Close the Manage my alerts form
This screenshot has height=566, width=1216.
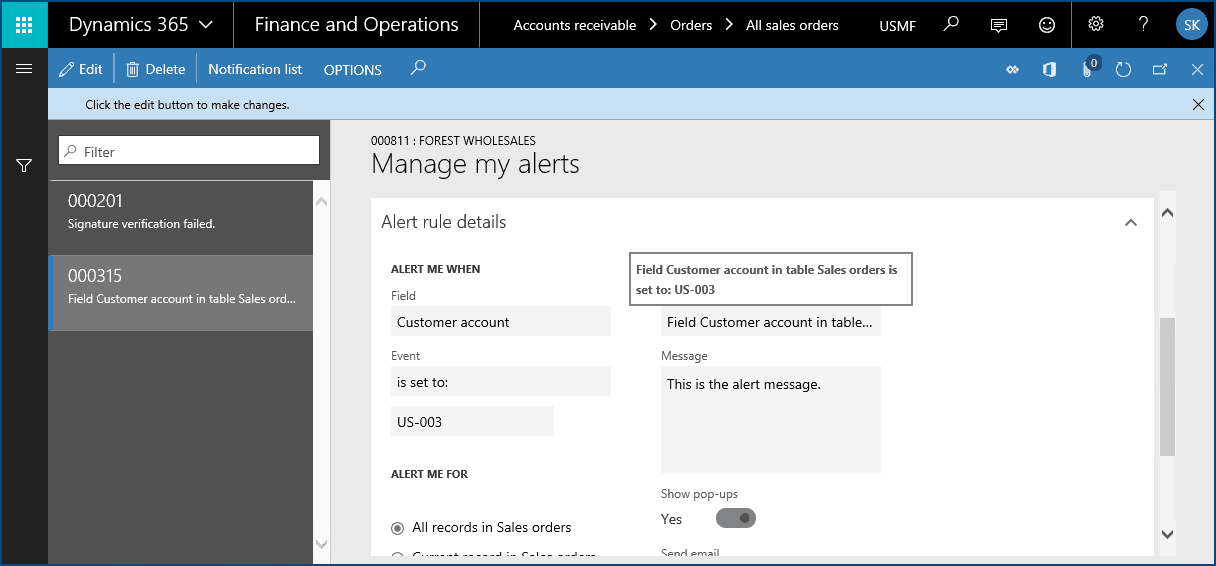click(x=1197, y=70)
